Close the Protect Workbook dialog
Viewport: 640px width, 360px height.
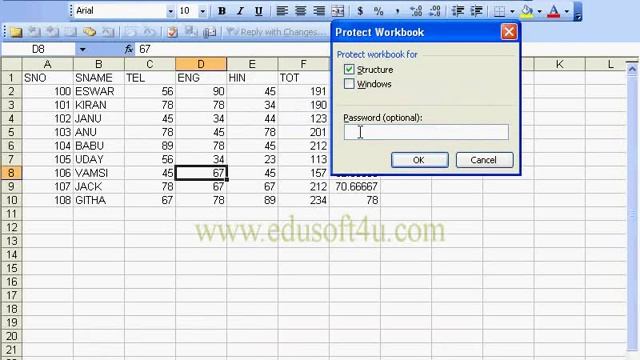(509, 32)
